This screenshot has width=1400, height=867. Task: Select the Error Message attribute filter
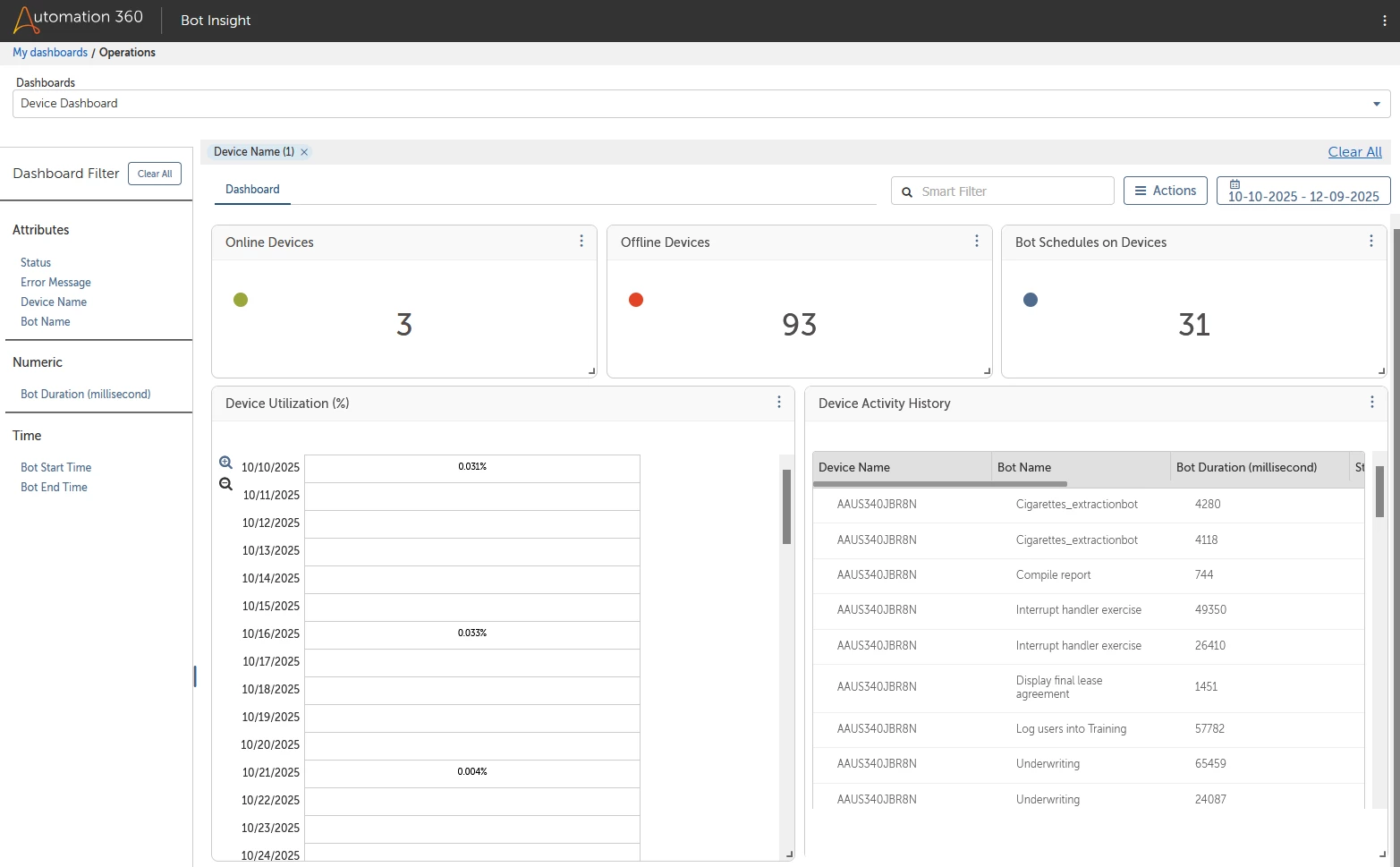point(55,283)
